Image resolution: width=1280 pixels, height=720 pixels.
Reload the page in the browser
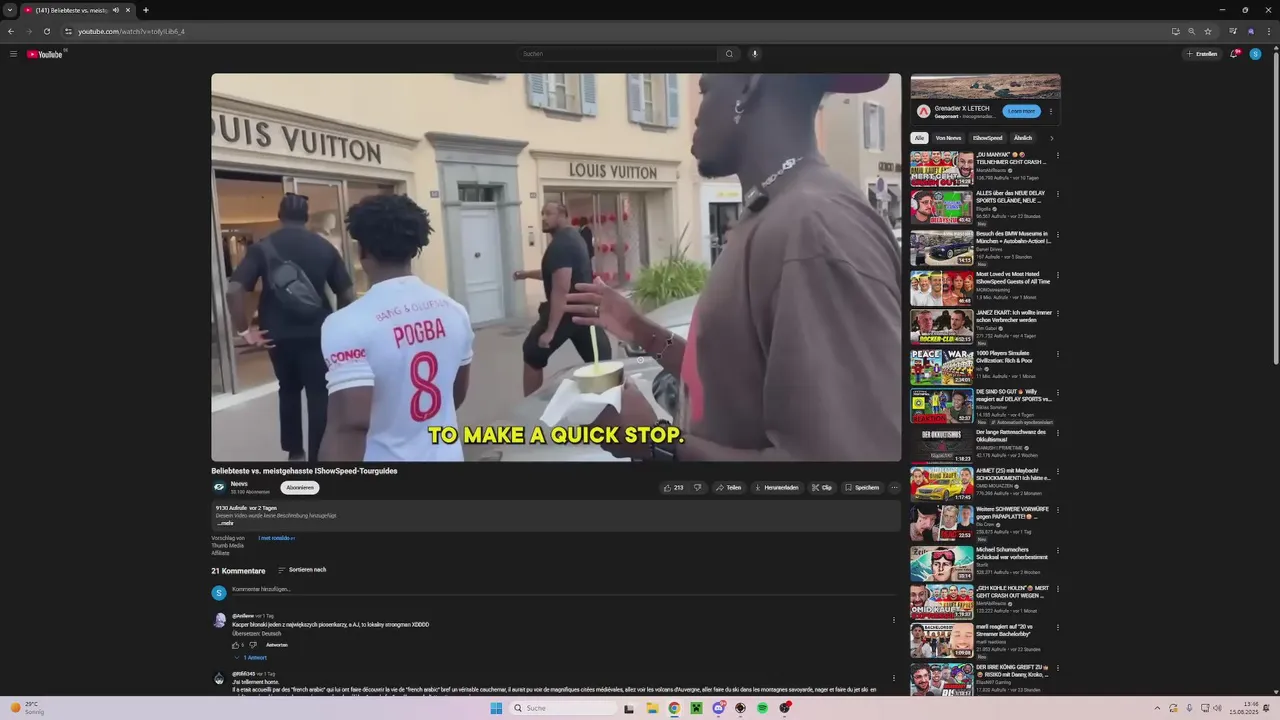tap(46, 31)
